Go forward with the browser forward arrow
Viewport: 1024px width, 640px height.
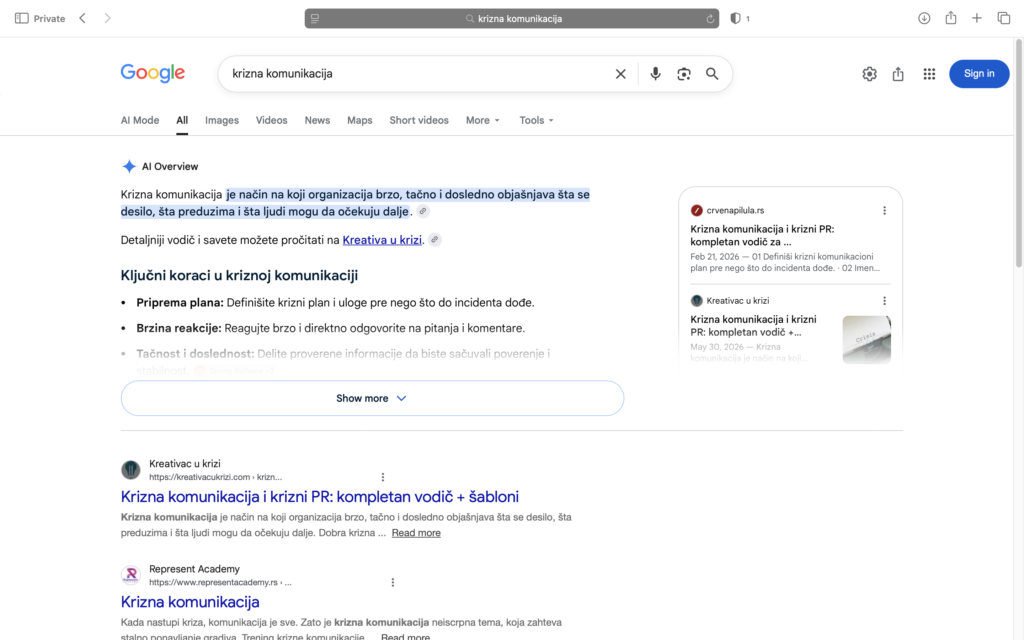coord(107,18)
